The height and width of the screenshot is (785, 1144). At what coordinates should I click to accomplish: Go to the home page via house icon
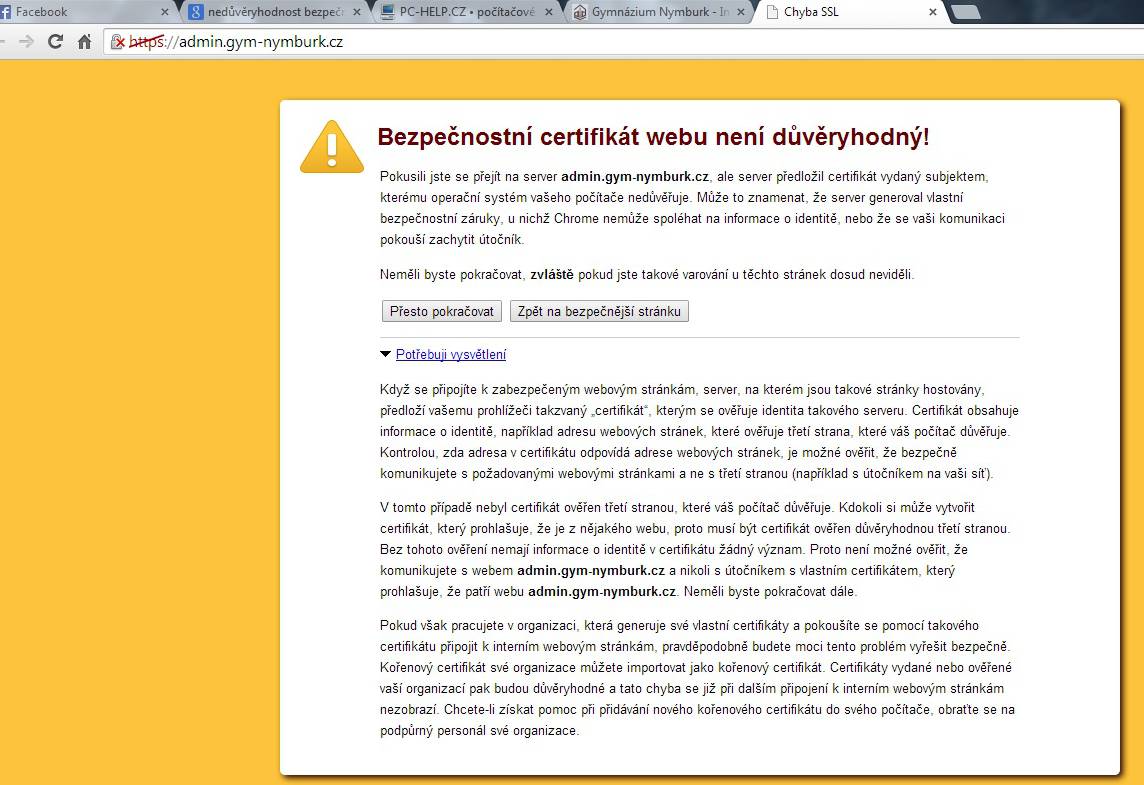pos(85,42)
